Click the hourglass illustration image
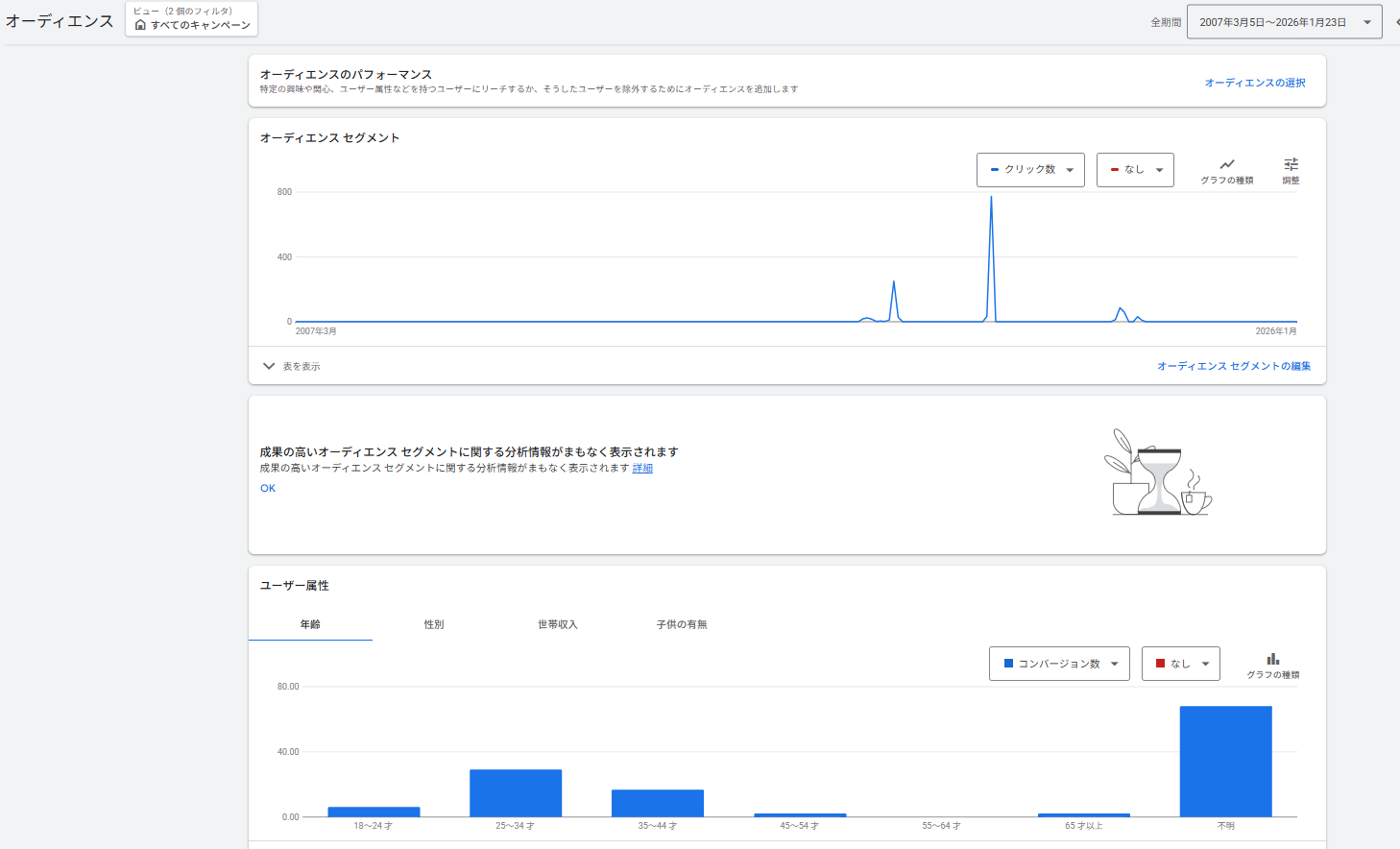Screen dimensions: 1400x849 [1157, 473]
